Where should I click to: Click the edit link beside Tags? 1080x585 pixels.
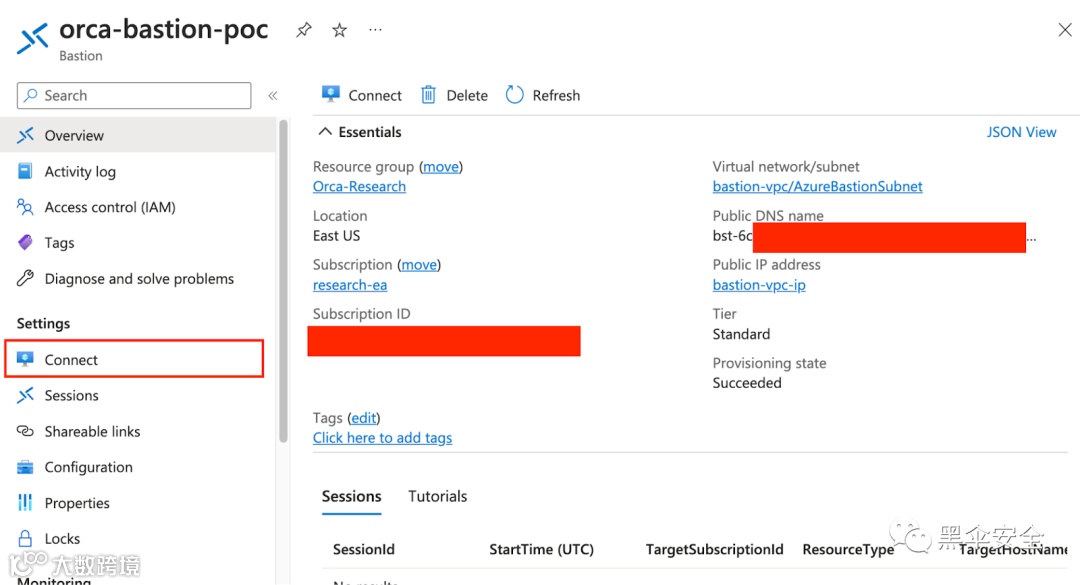(x=364, y=418)
